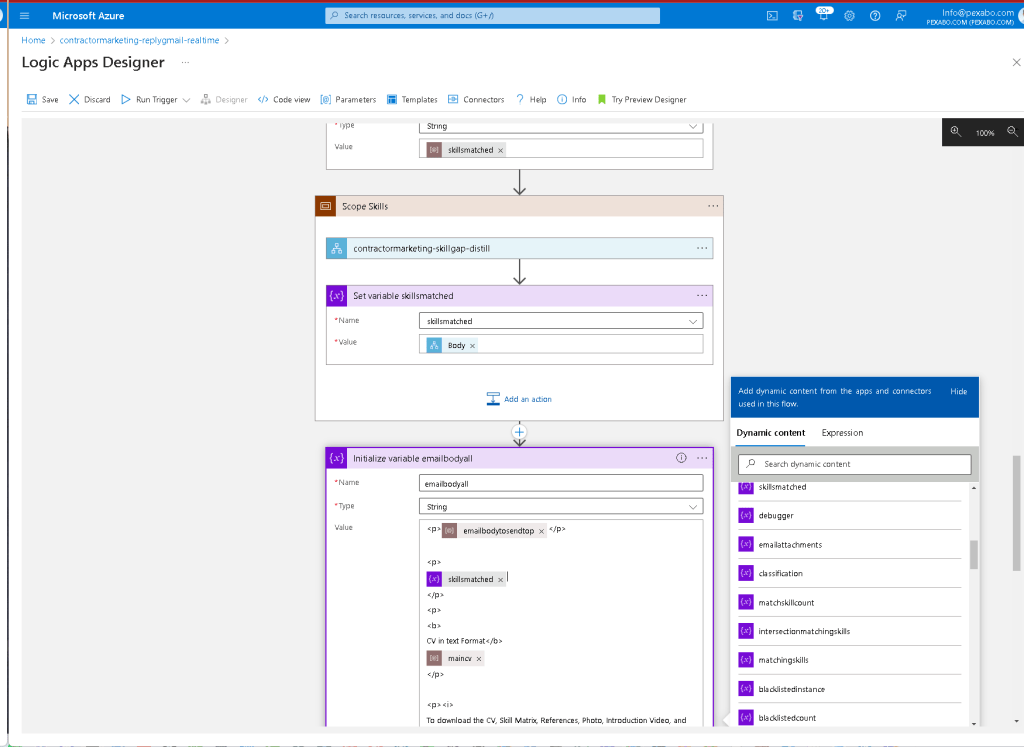Expand the top Type String dropdown

pos(693,126)
